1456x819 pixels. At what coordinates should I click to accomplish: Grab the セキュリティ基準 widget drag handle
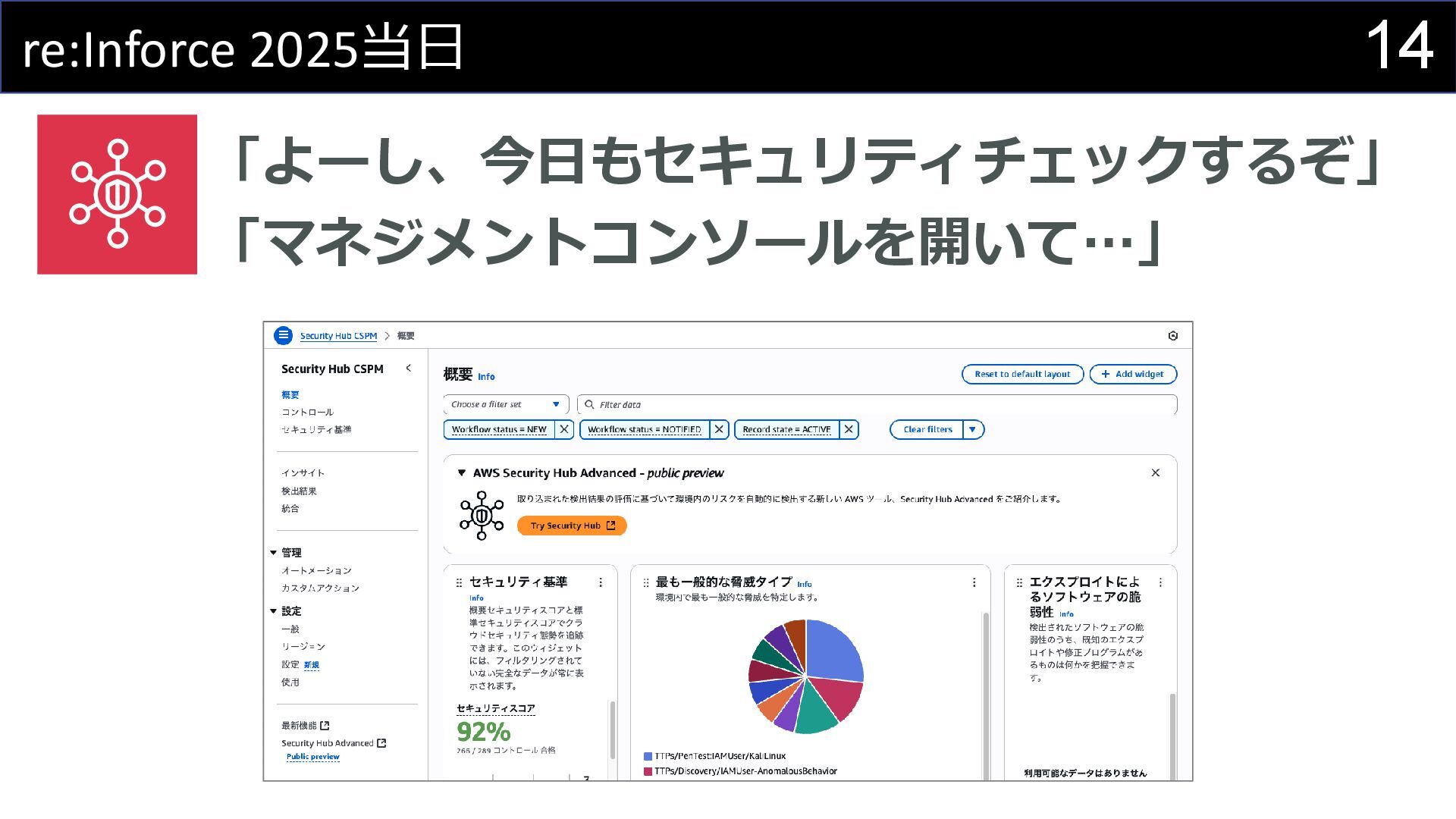[459, 582]
